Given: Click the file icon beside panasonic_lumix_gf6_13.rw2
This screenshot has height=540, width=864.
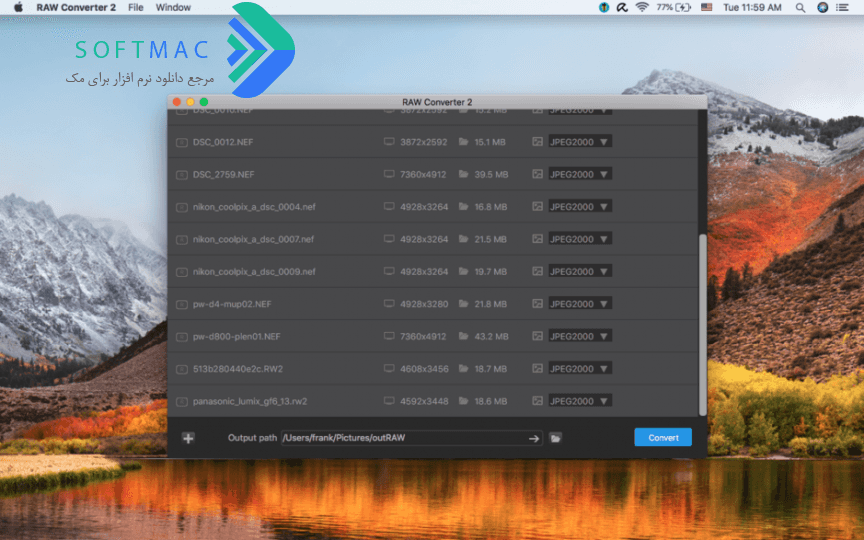Looking at the screenshot, I should [182, 402].
